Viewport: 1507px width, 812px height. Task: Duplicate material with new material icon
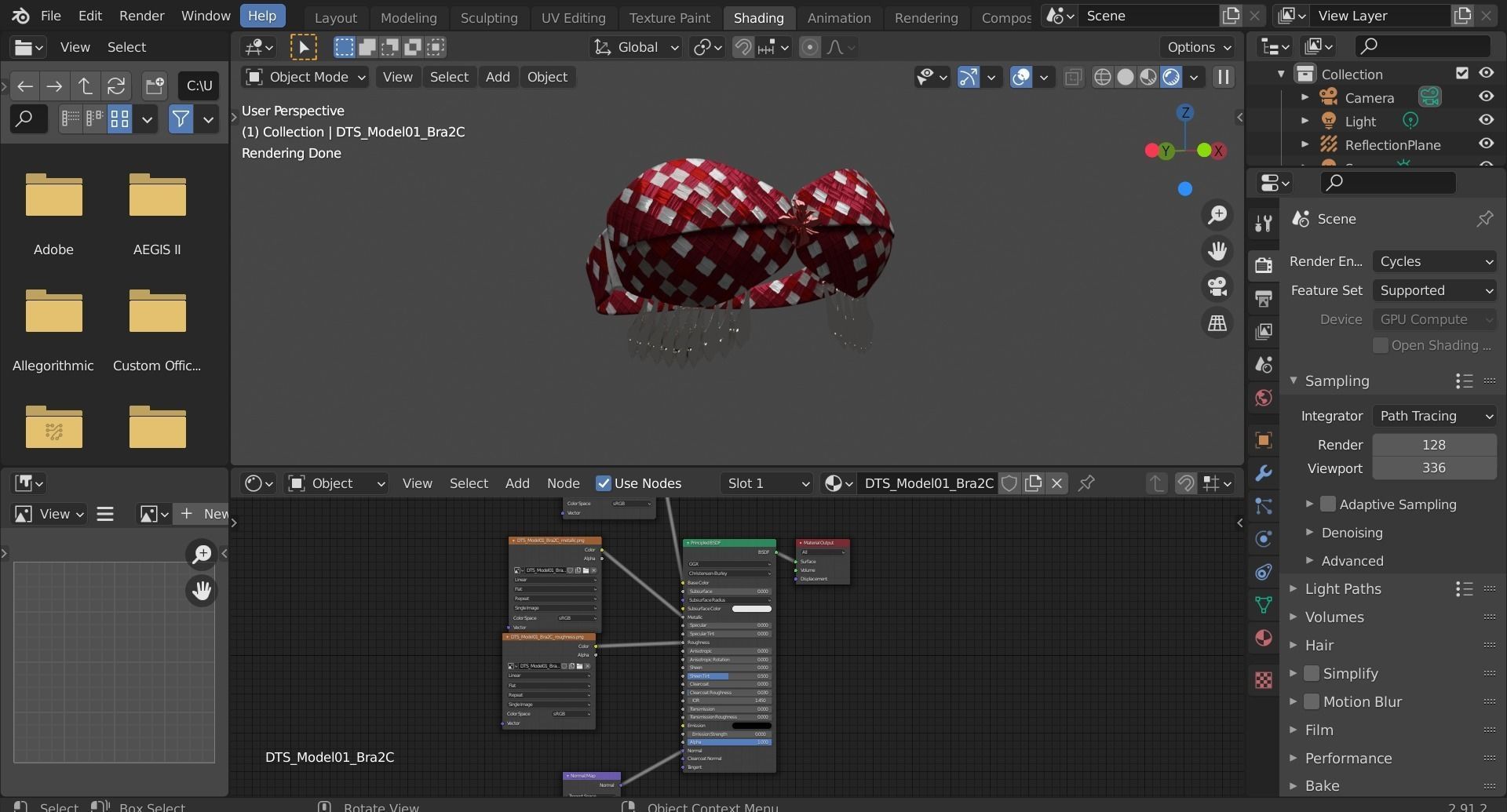click(1033, 483)
